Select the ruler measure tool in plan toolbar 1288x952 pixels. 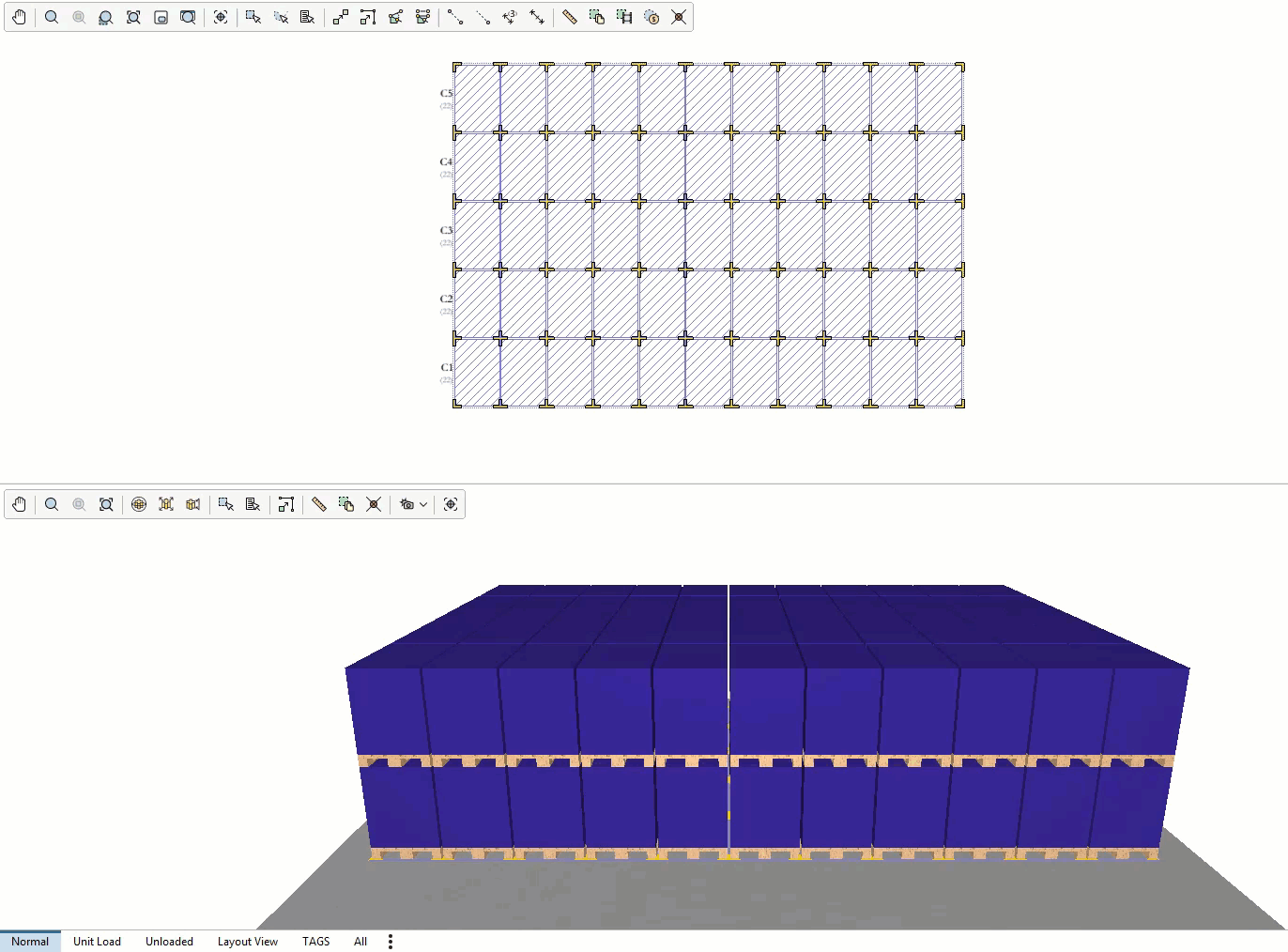tap(569, 17)
